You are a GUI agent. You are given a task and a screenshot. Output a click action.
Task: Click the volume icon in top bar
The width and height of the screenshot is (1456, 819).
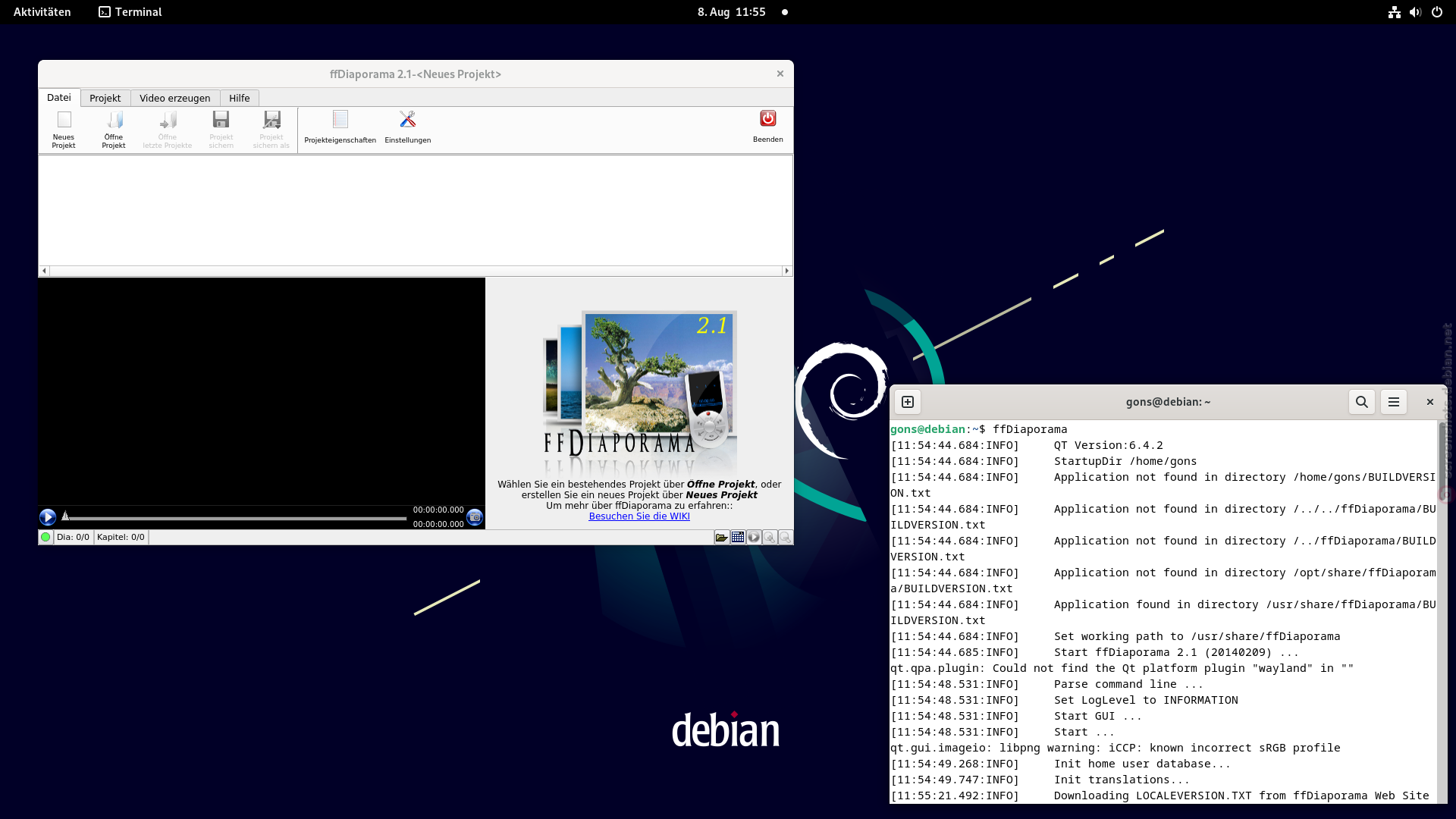(1415, 12)
